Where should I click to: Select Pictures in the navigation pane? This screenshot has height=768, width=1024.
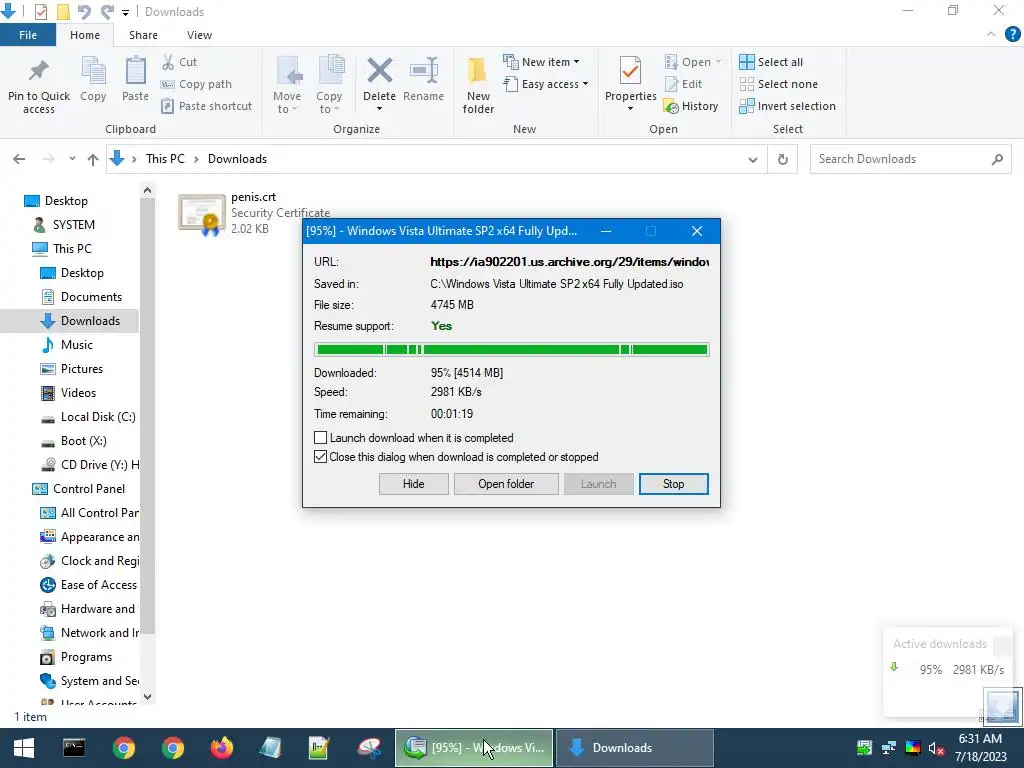click(x=72, y=369)
